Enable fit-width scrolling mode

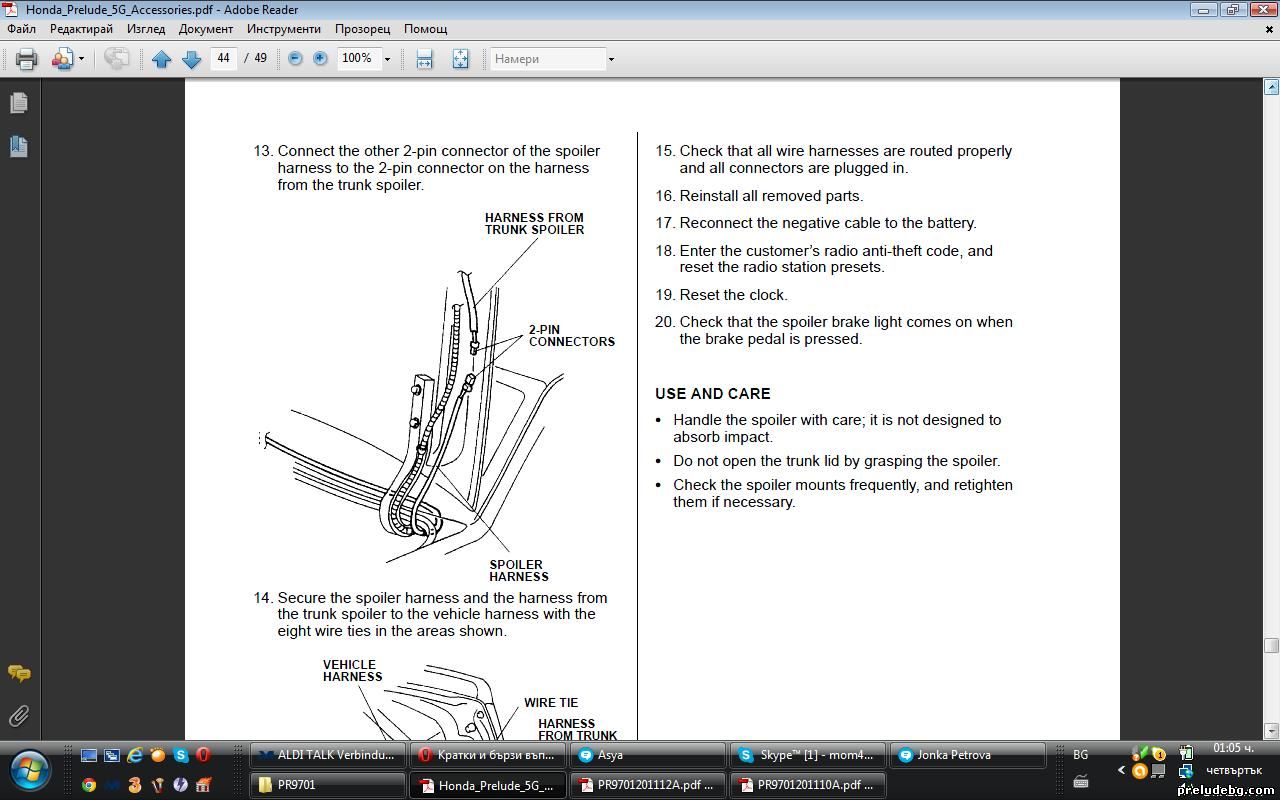[424, 59]
